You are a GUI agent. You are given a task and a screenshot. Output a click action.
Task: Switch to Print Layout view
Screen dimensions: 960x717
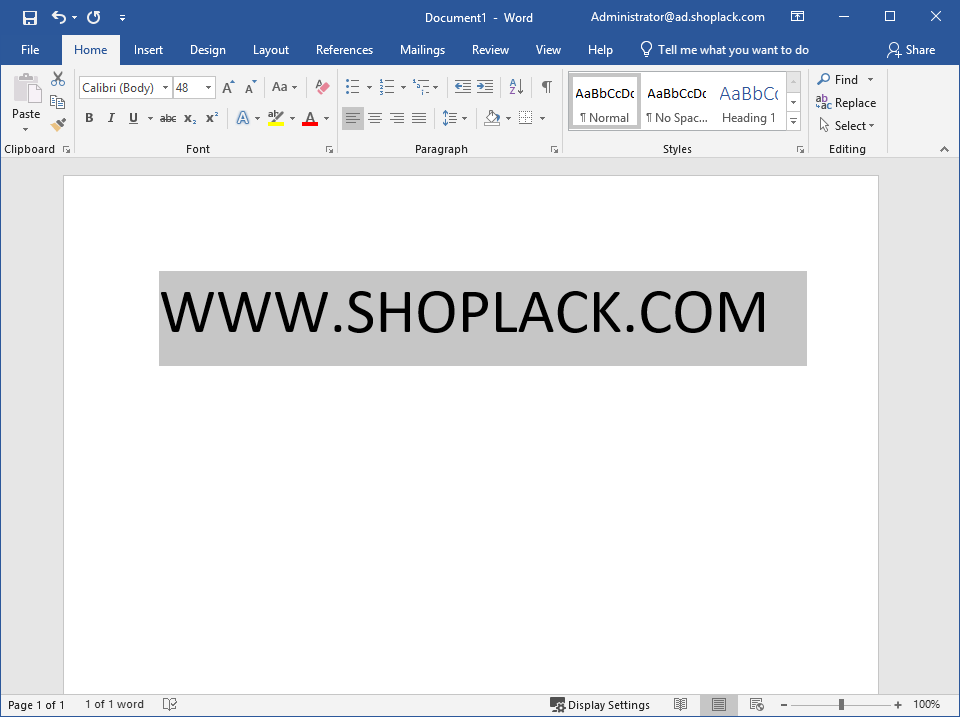(719, 704)
